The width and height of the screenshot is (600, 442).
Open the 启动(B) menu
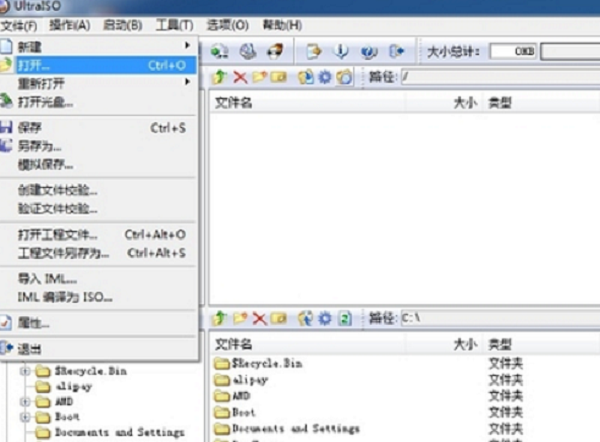pyautogui.click(x=122, y=26)
